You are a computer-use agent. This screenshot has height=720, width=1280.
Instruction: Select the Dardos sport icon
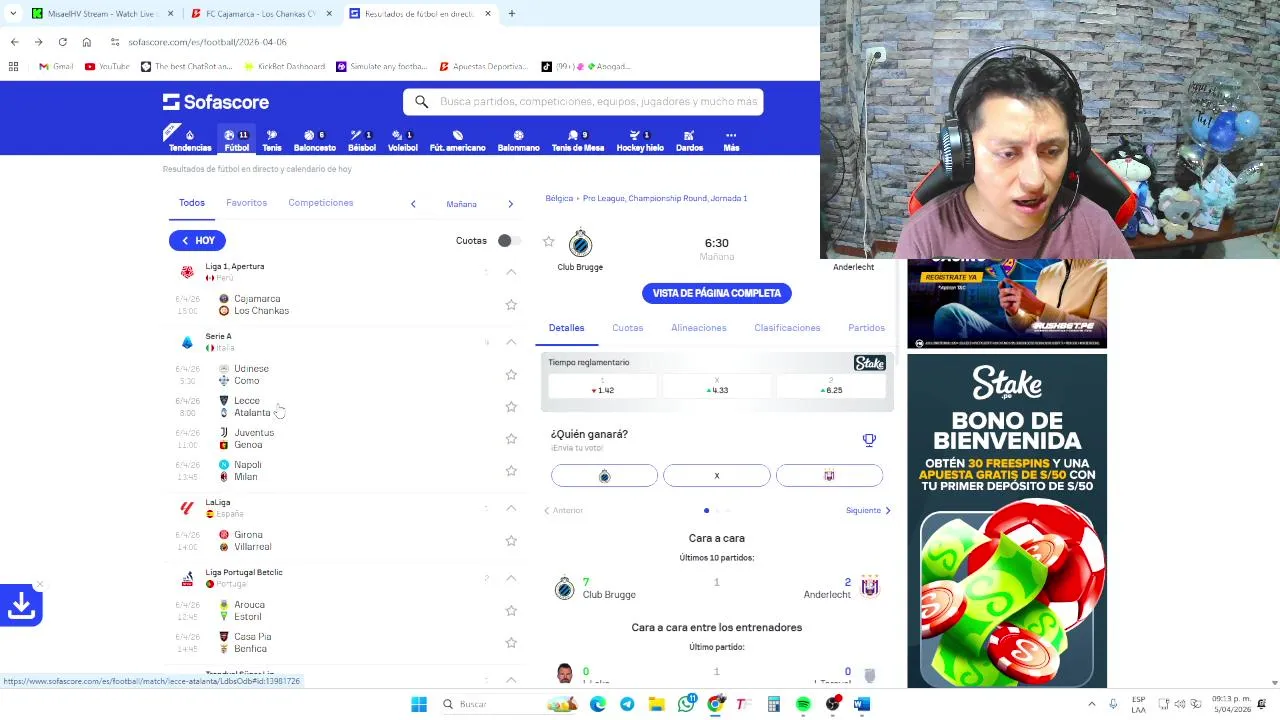[689, 140]
